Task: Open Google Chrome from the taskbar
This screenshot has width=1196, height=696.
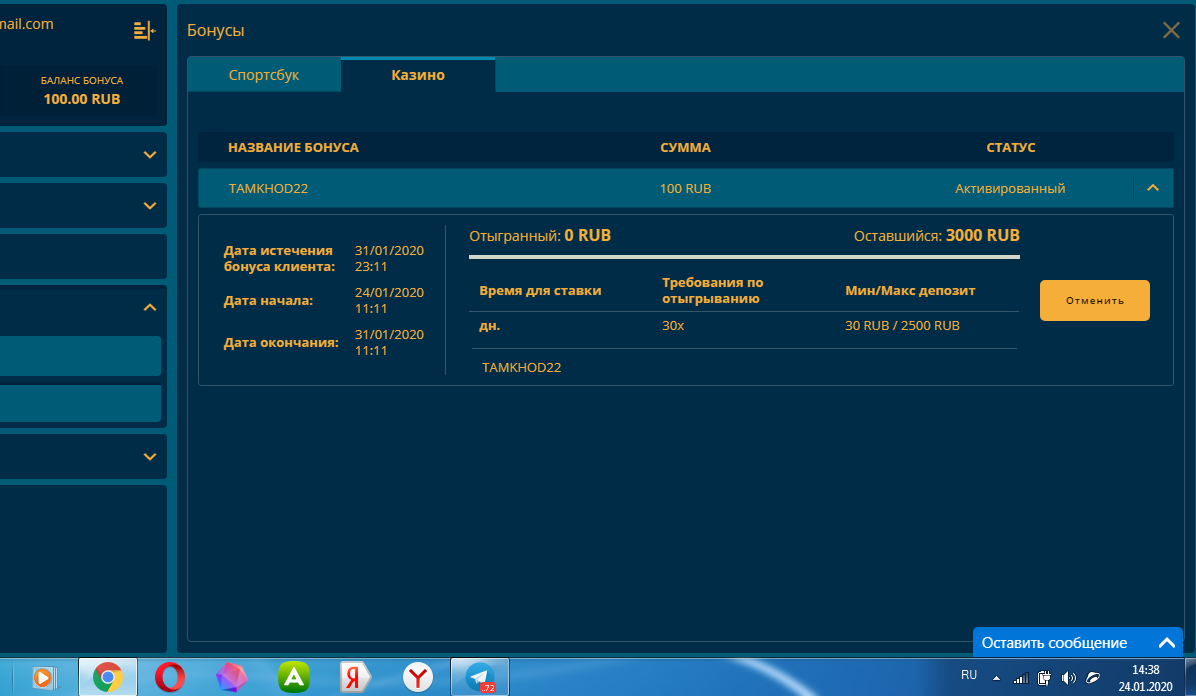Action: tap(108, 677)
